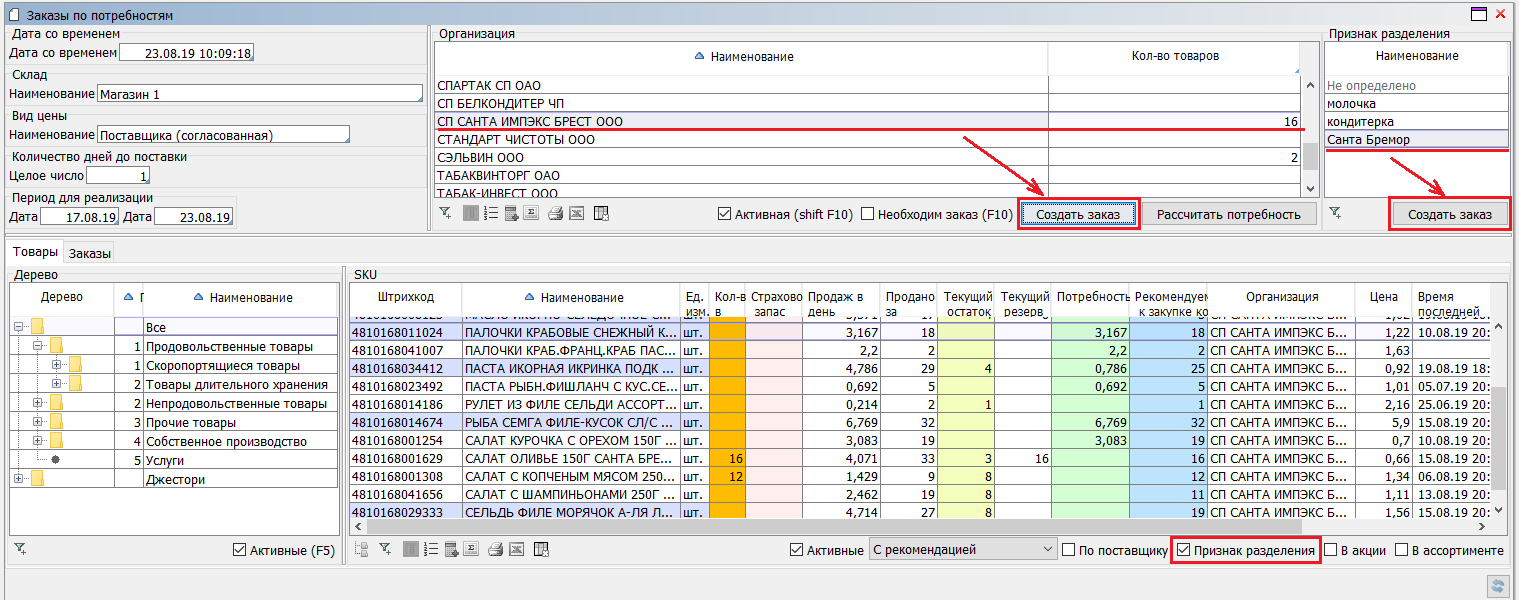Screen dimensions: 1519x600
Task: Open the С рекомендацией dropdown
Action: (1047, 550)
